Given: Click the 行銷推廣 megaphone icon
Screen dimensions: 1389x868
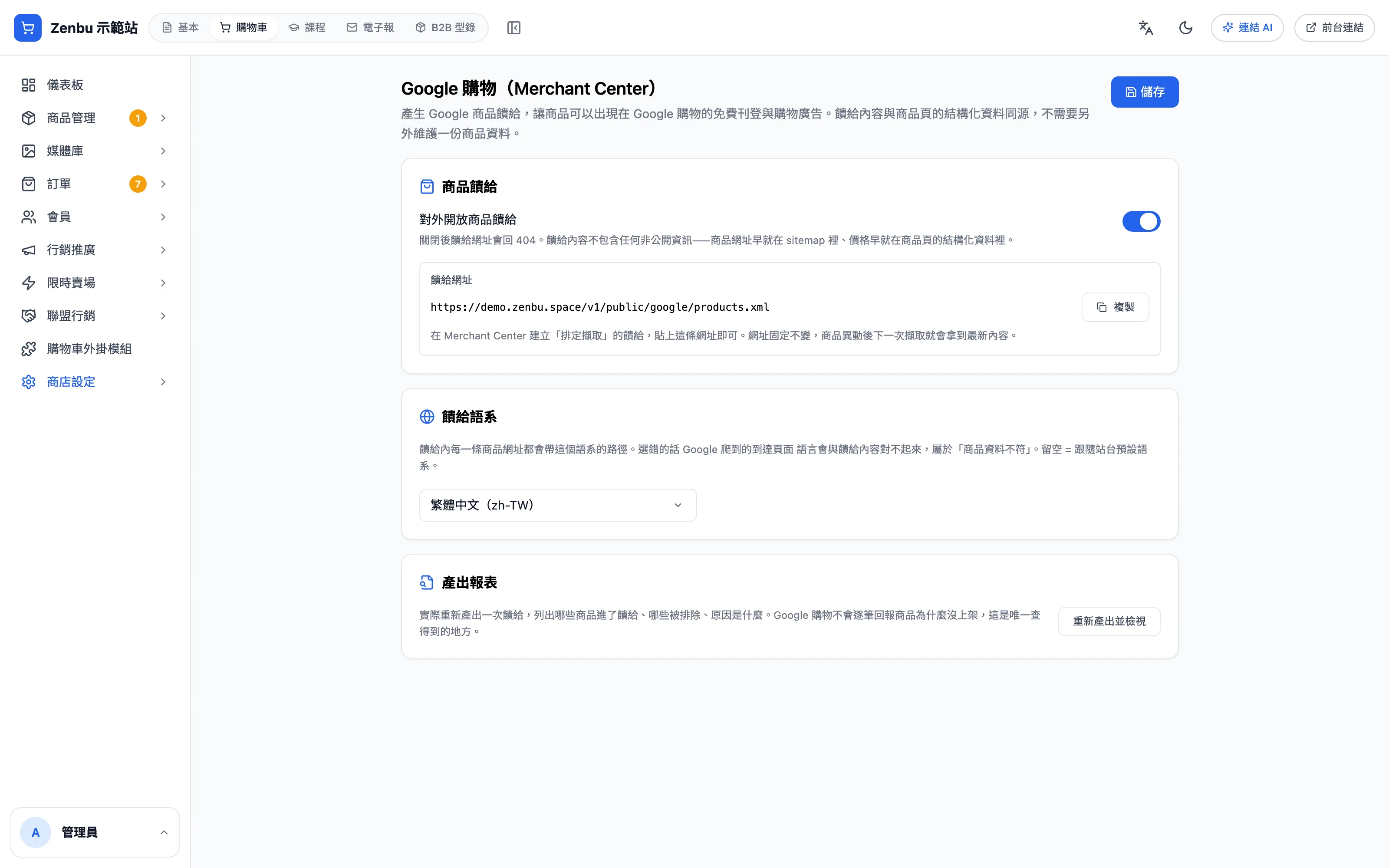Looking at the screenshot, I should tap(29, 250).
